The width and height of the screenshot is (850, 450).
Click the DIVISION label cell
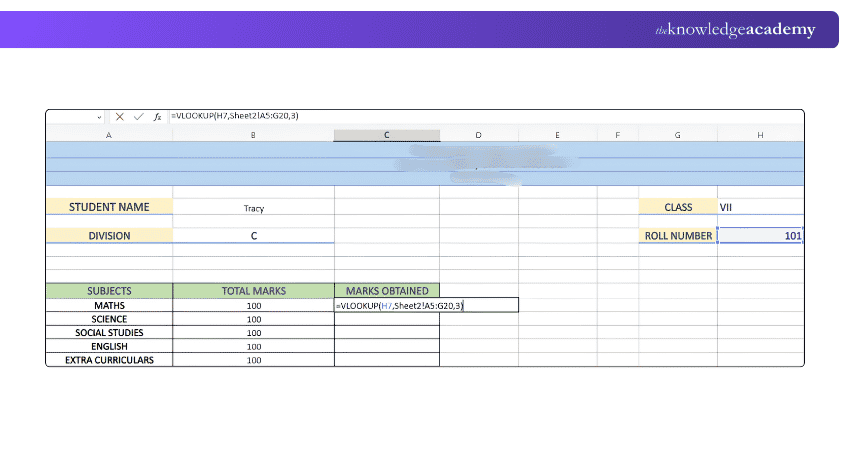(x=109, y=235)
